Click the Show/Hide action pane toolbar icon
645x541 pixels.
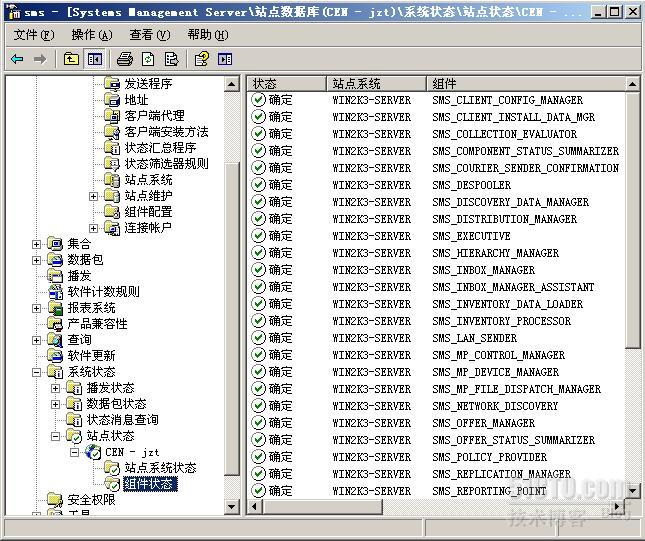point(225,59)
